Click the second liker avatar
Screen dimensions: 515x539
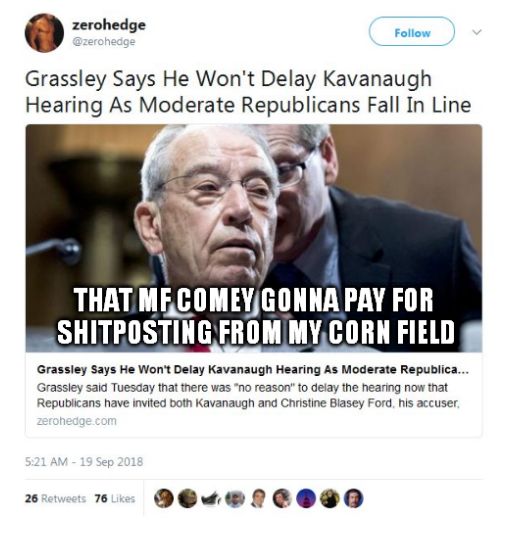click(187, 498)
